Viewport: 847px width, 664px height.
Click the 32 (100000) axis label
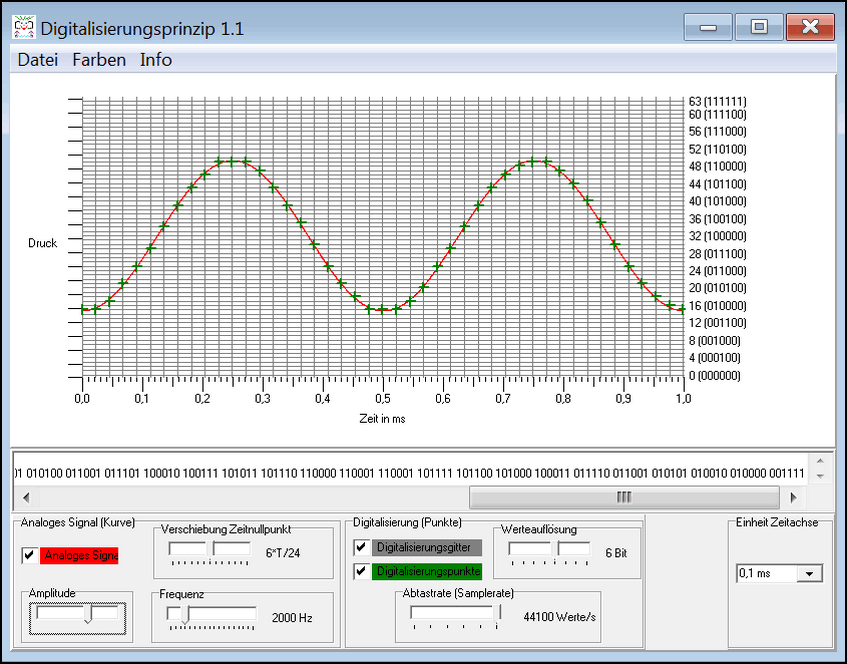tap(717, 236)
